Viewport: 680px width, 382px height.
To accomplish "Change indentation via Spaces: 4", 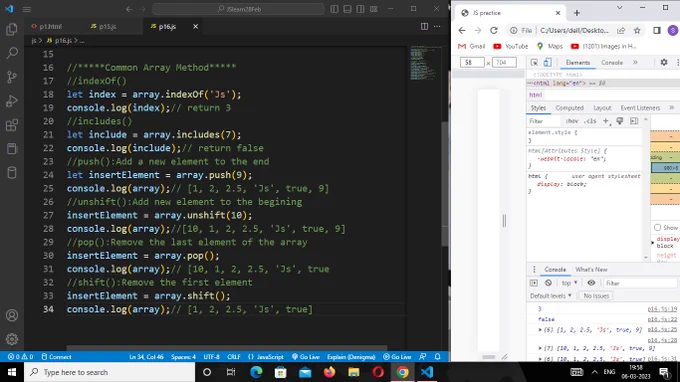I will click(183, 357).
